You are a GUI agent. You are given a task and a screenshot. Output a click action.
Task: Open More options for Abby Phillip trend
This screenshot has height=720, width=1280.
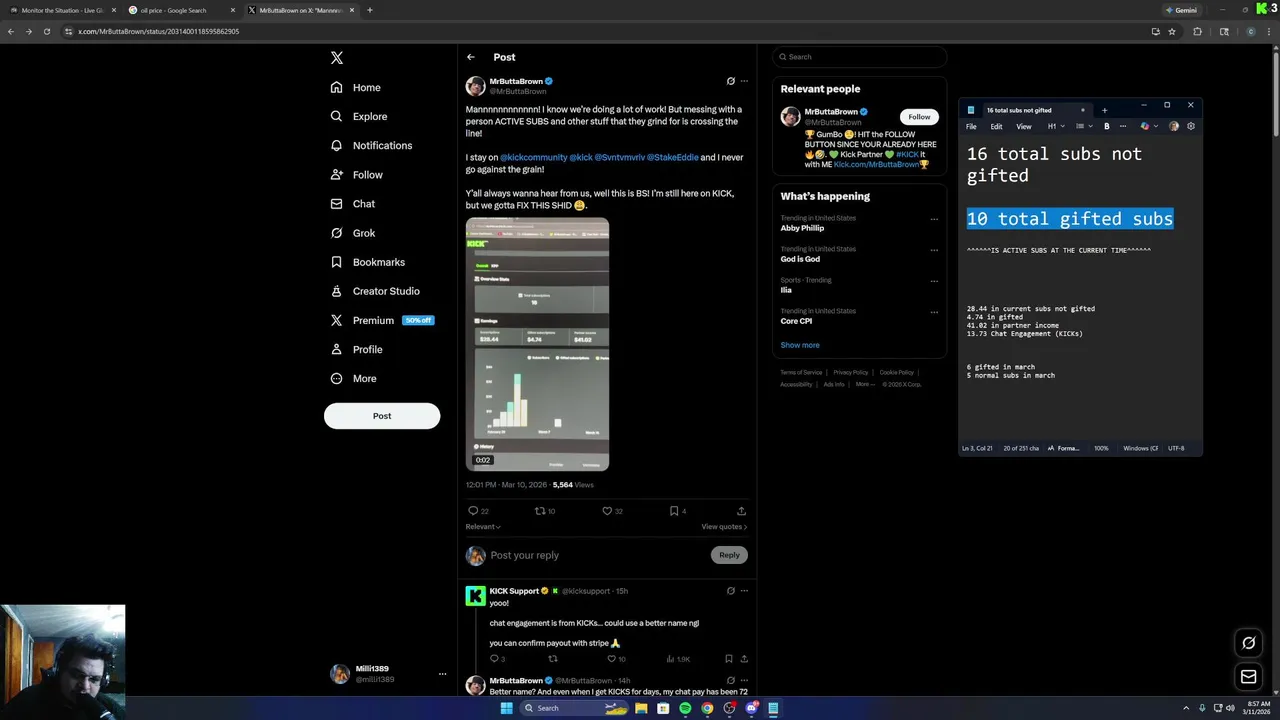934,219
